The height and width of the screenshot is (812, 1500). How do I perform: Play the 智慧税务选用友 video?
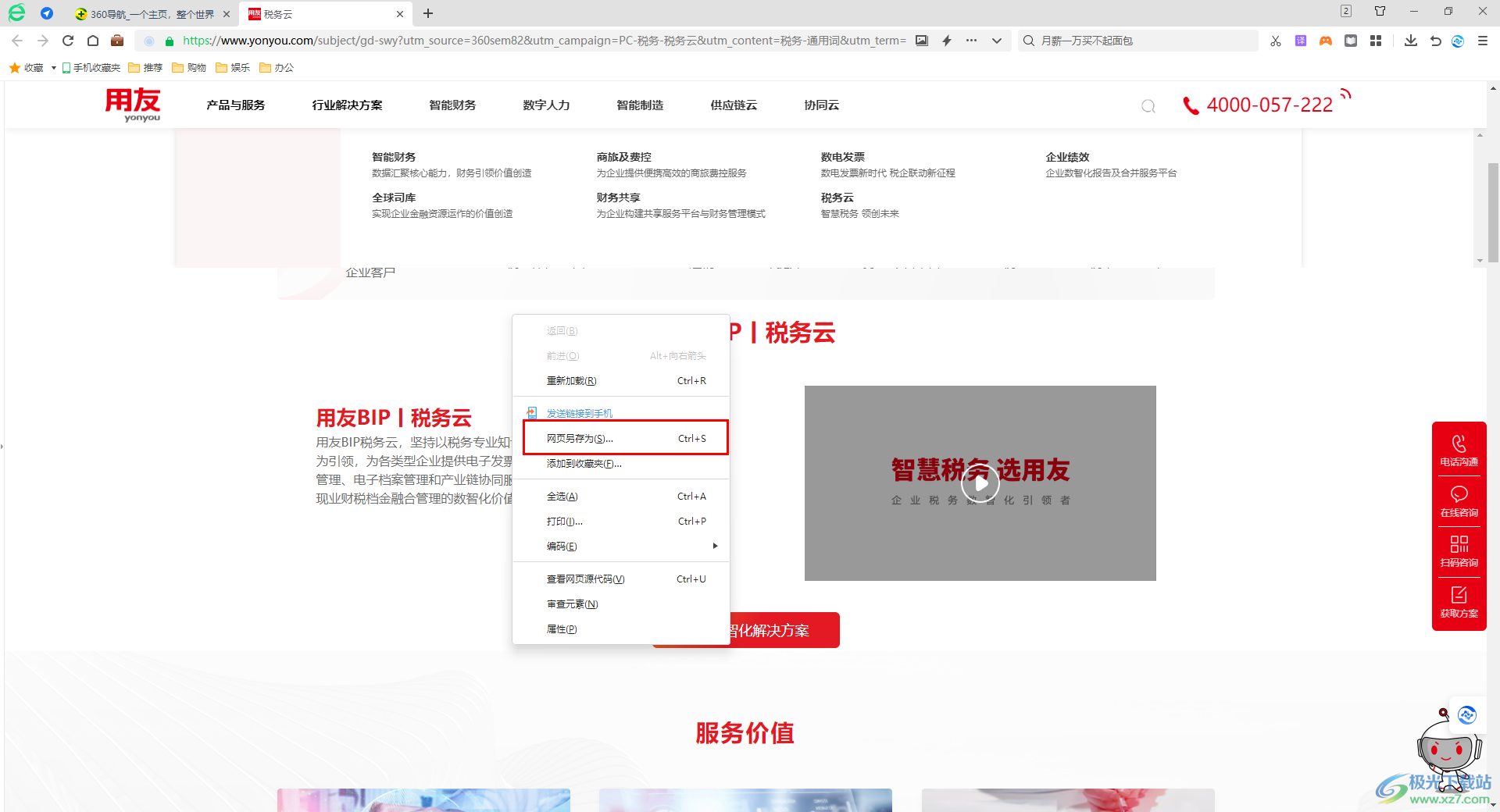[x=980, y=483]
